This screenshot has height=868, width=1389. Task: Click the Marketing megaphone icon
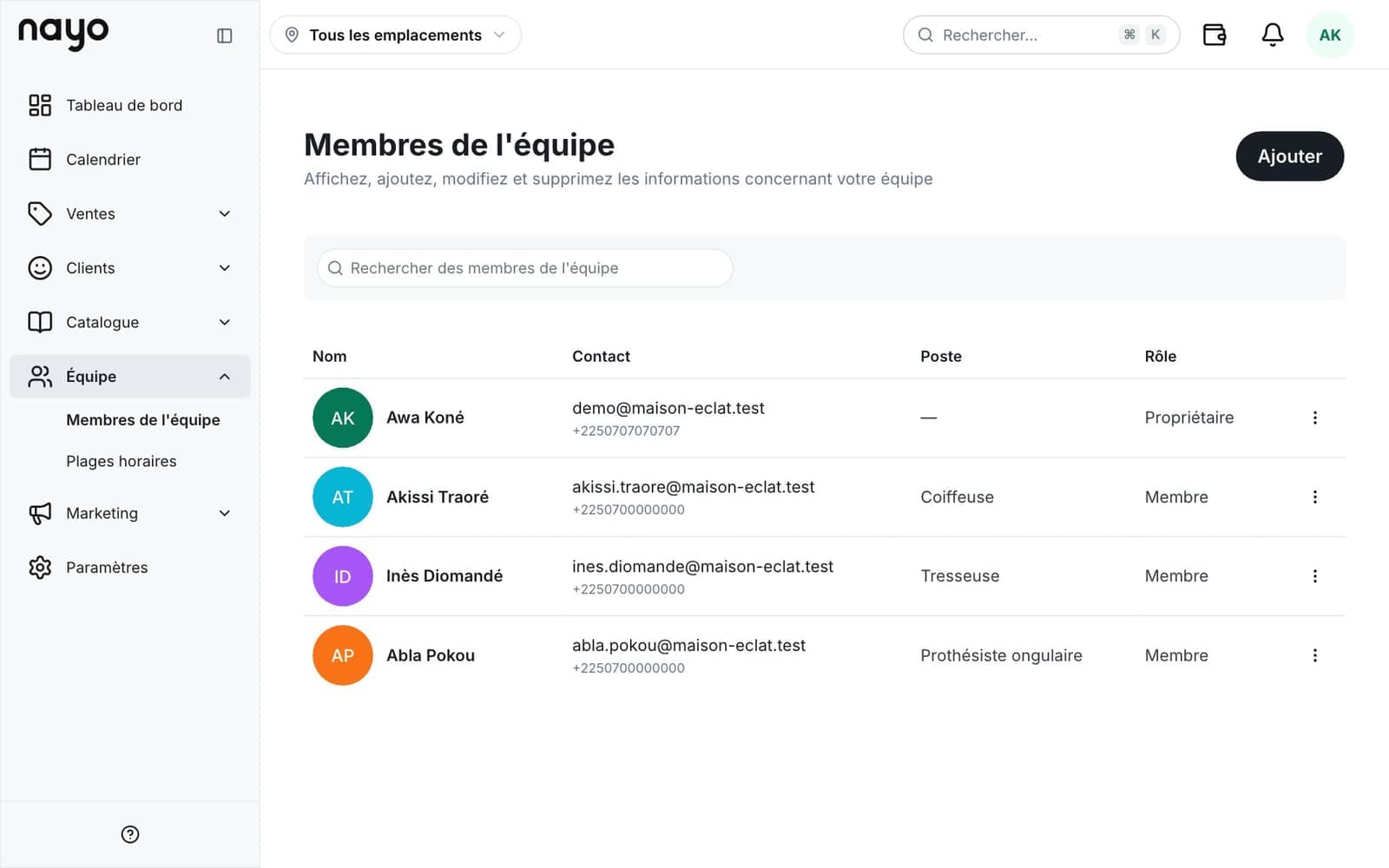40,513
